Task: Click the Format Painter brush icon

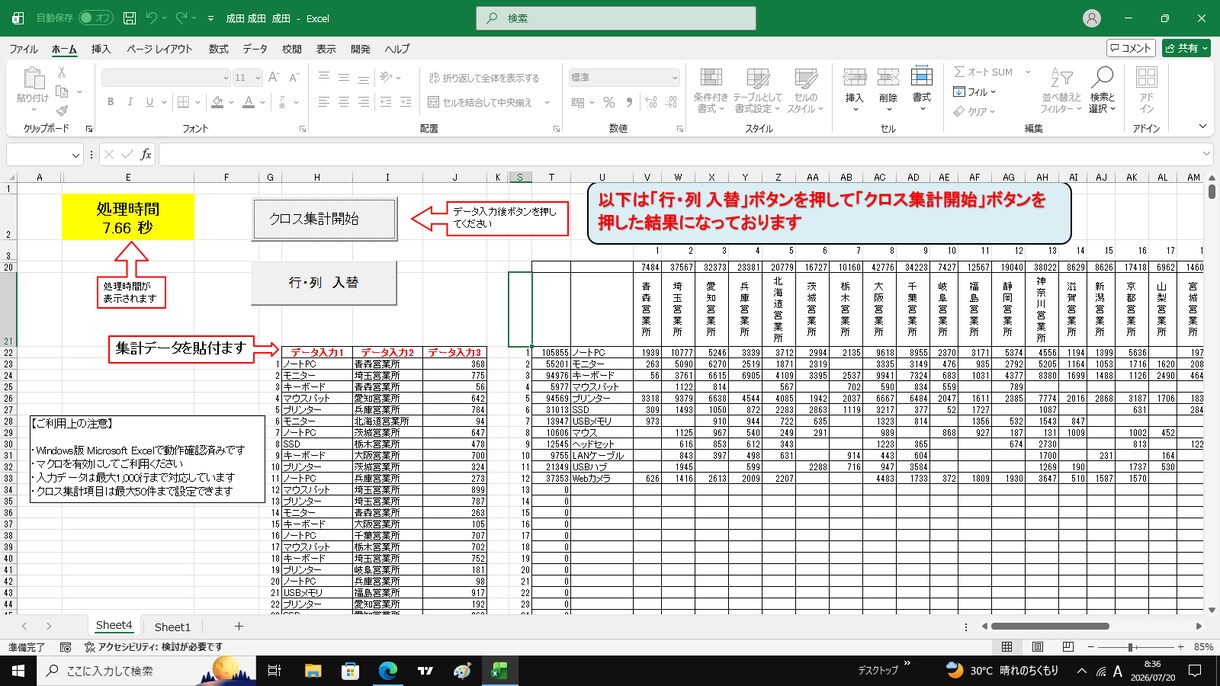Action: pyautogui.click(x=62, y=110)
